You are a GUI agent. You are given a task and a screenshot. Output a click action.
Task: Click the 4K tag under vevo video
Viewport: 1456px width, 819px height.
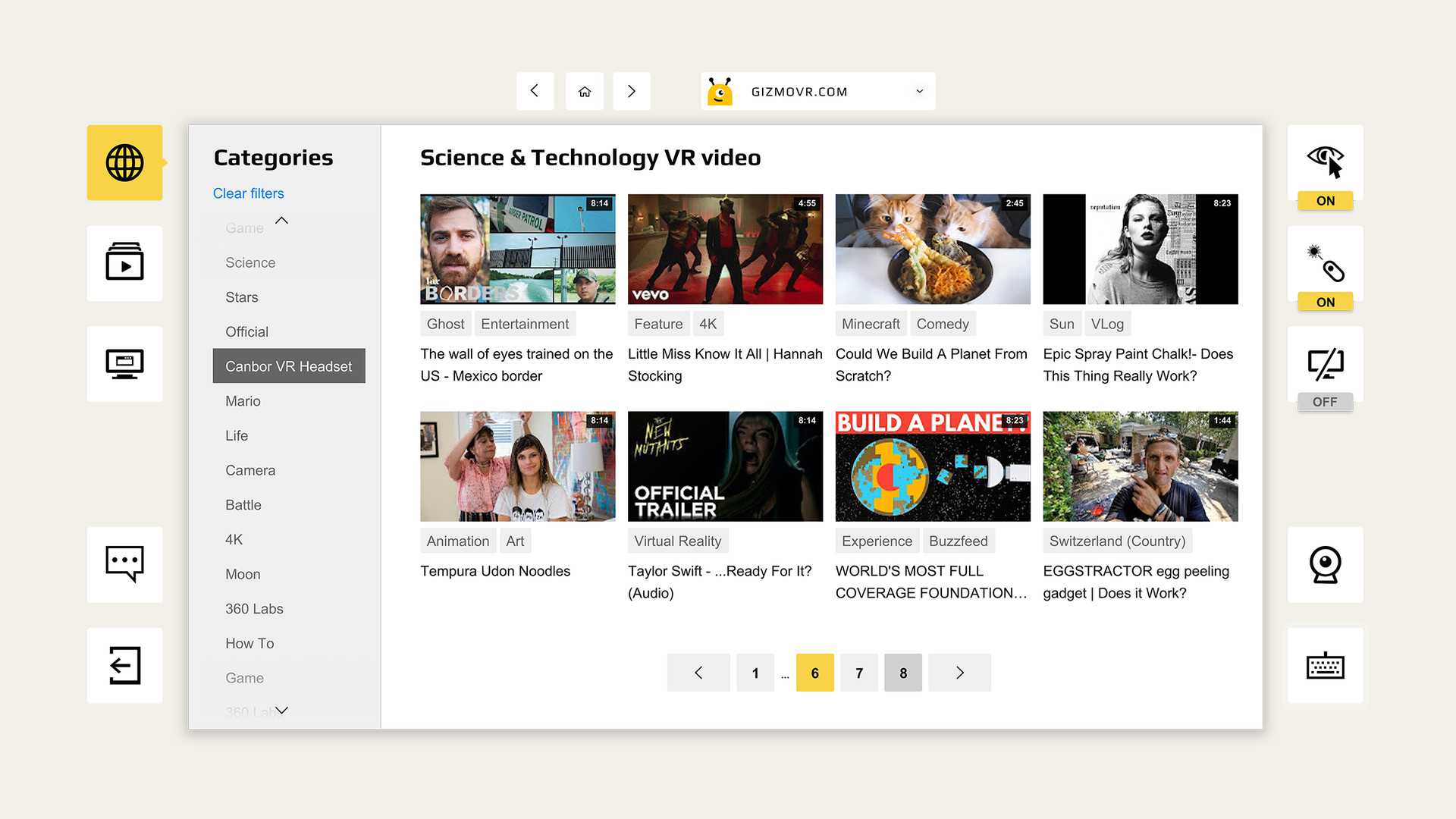point(708,324)
